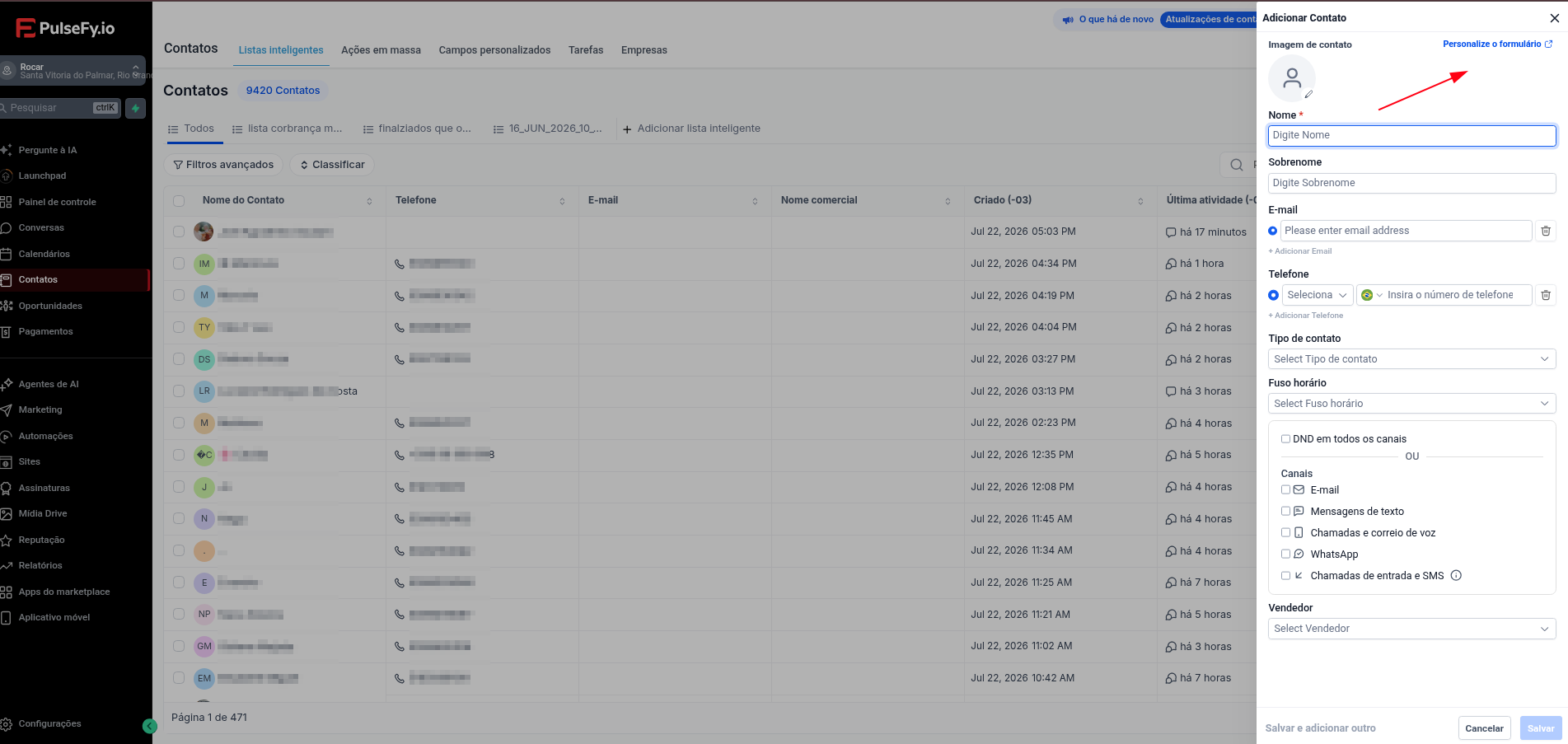The width and height of the screenshot is (1568, 744).
Task: Click the Cancelar button
Action: [x=1484, y=728]
